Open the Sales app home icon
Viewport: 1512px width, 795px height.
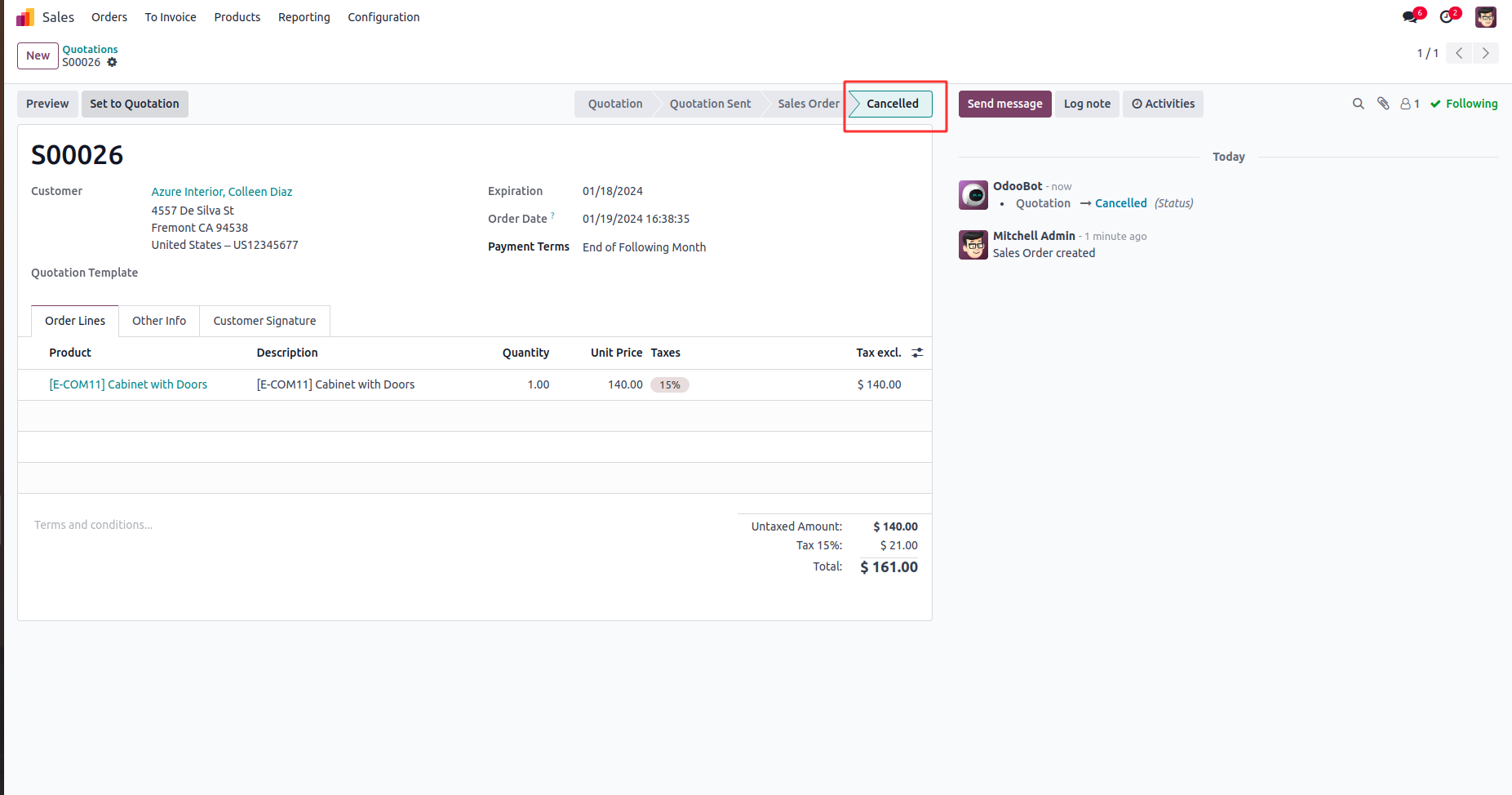pos(25,17)
